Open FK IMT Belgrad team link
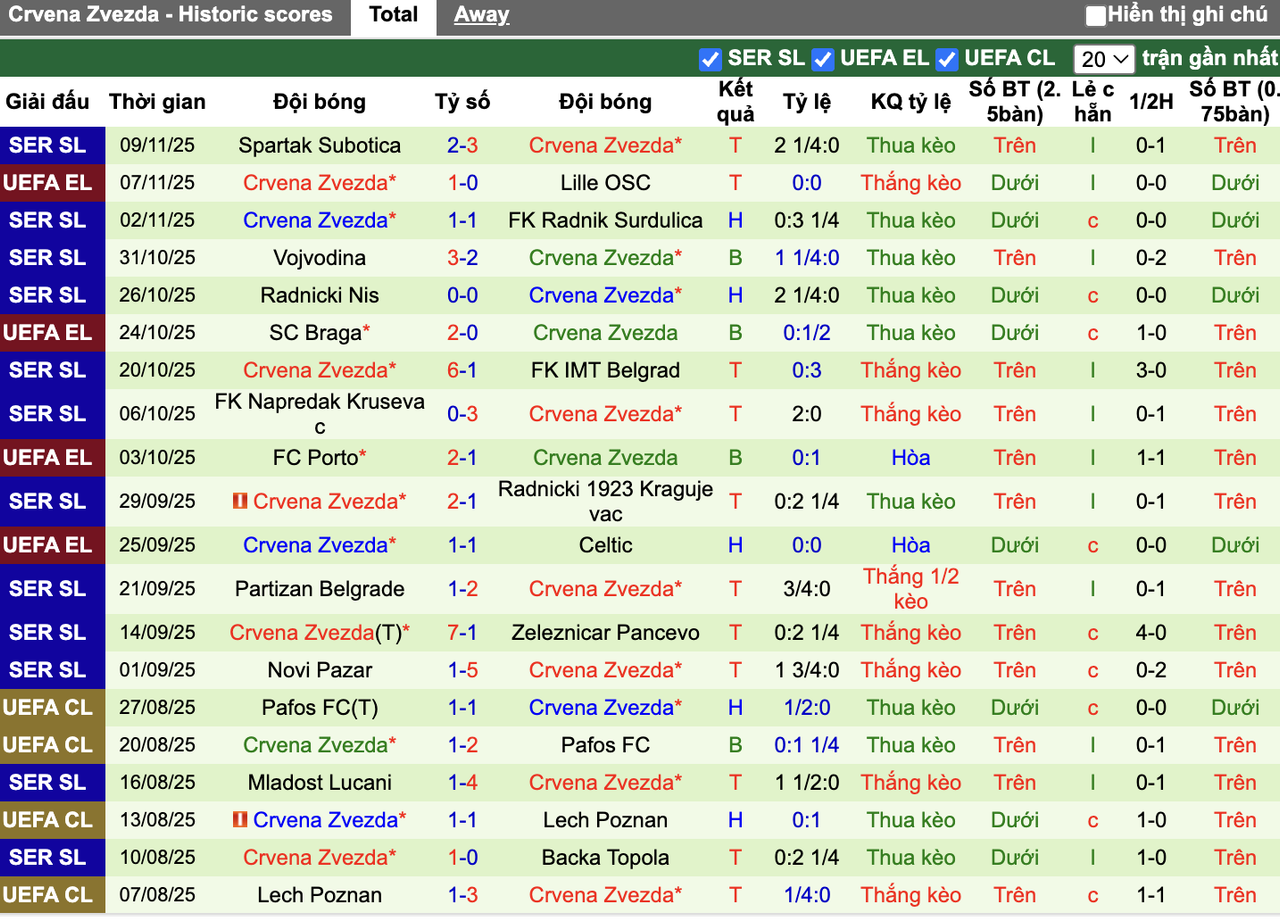This screenshot has height=921, width=1280. tap(605, 370)
